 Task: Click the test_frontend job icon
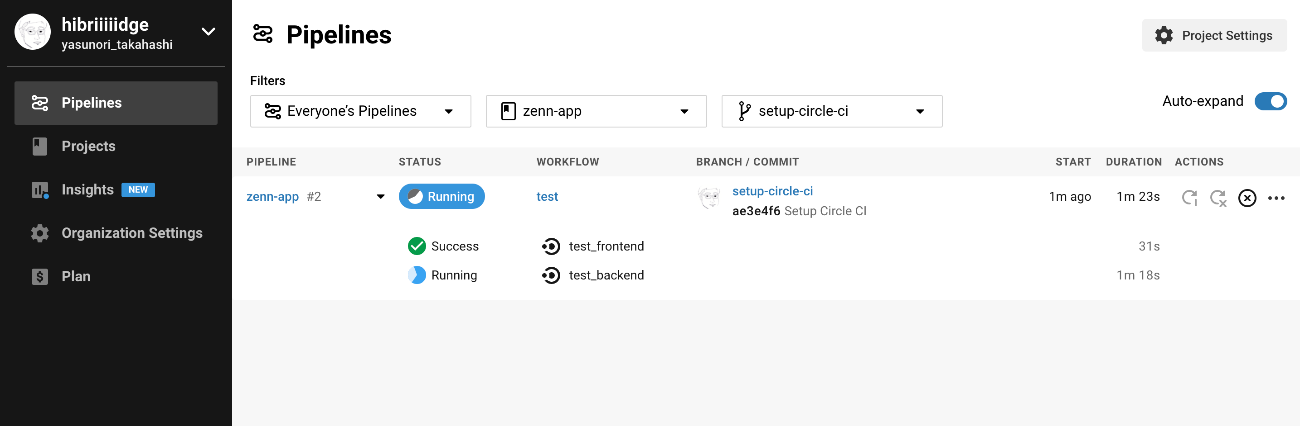click(550, 246)
